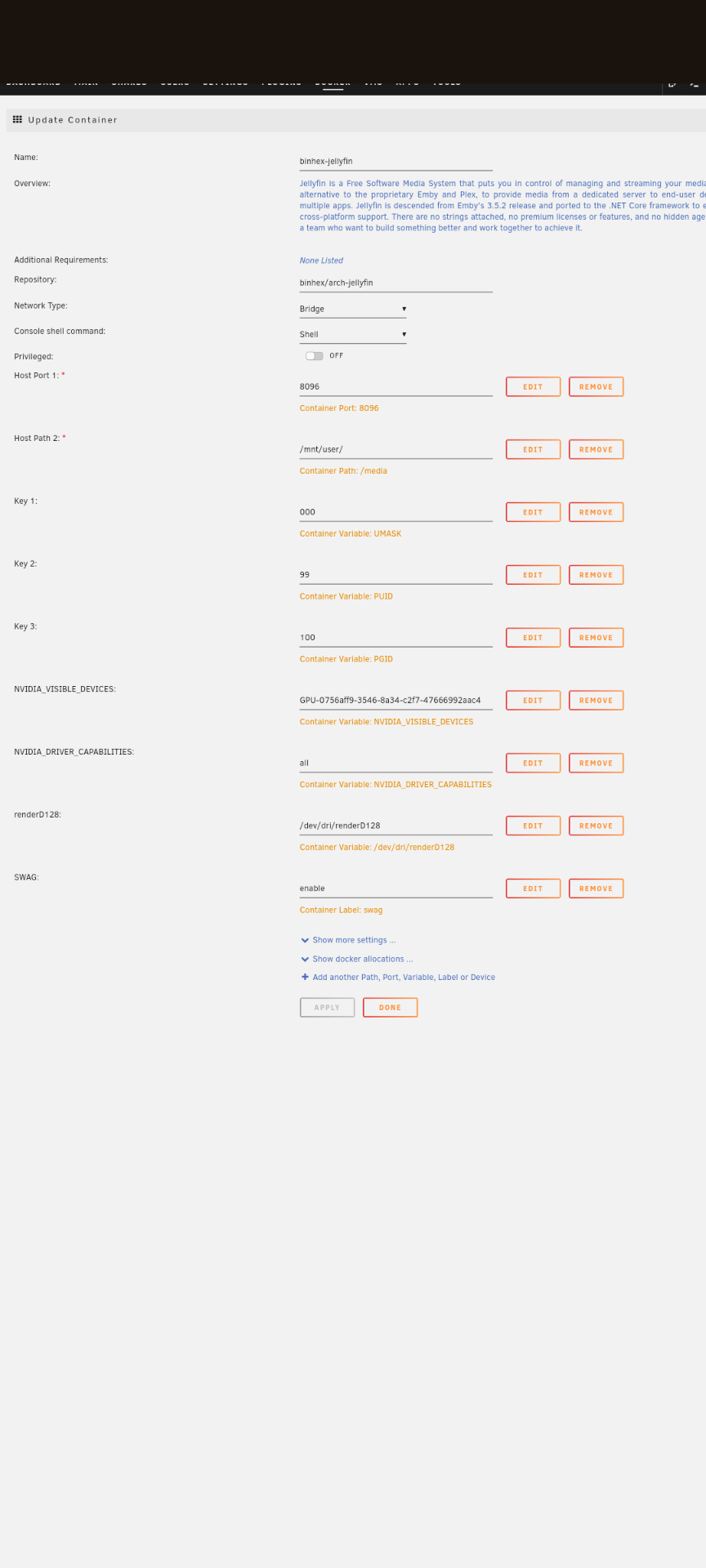The width and height of the screenshot is (706, 1568).
Task: Edit the NVIDIA_VISIBLE_DEVICES variable
Action: click(533, 700)
